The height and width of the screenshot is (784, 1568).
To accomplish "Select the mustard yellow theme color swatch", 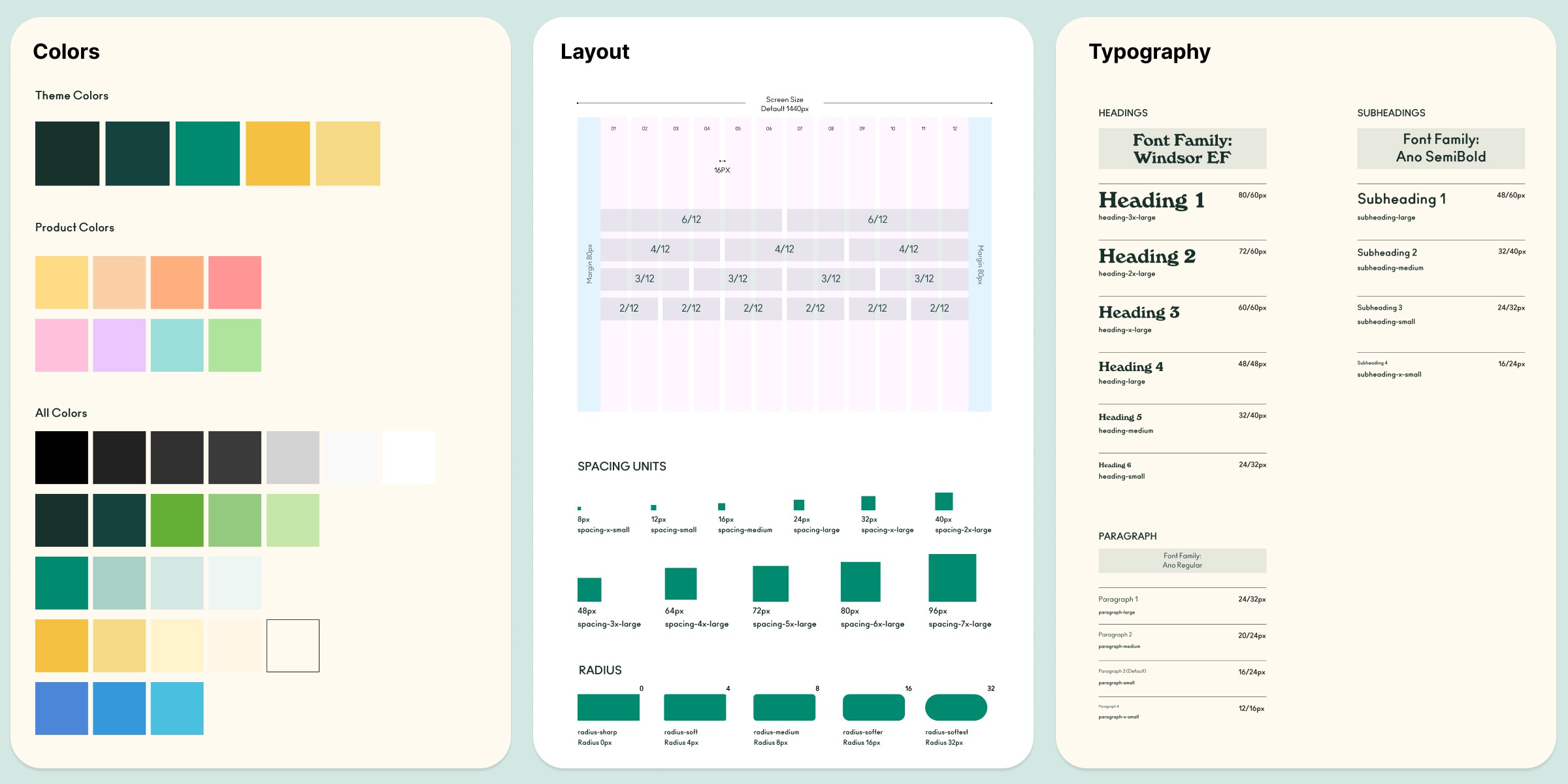I will 278,154.
